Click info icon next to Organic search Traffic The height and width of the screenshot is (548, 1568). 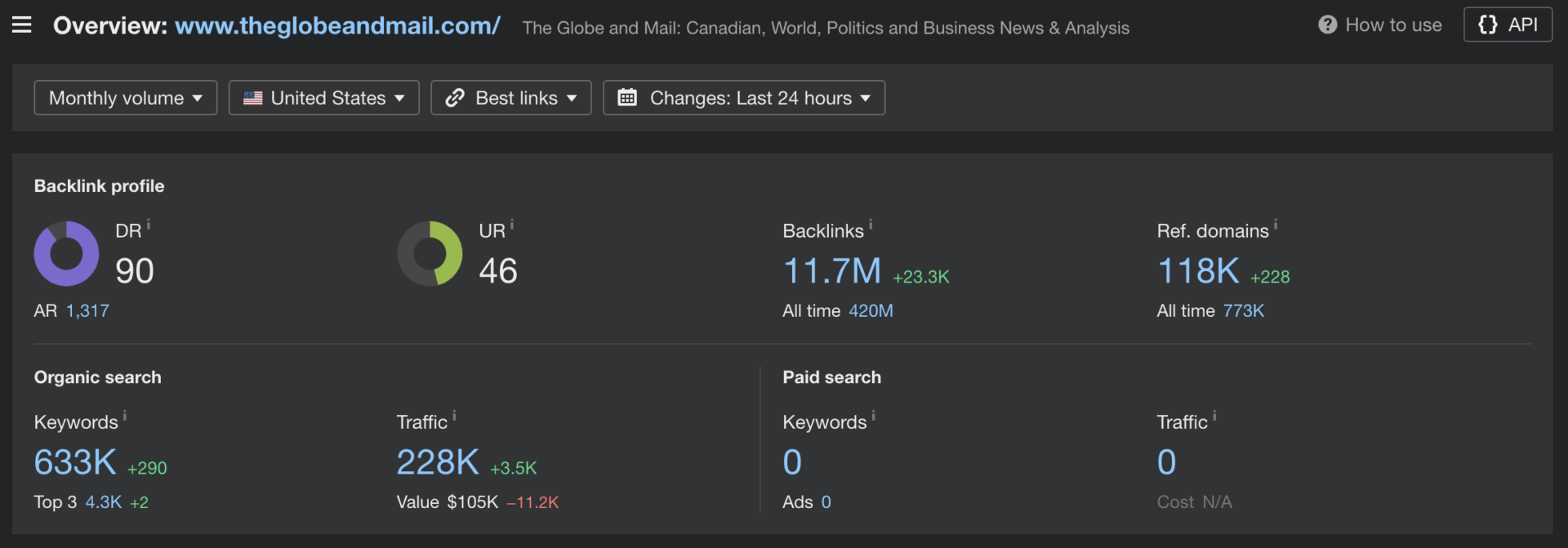[454, 416]
